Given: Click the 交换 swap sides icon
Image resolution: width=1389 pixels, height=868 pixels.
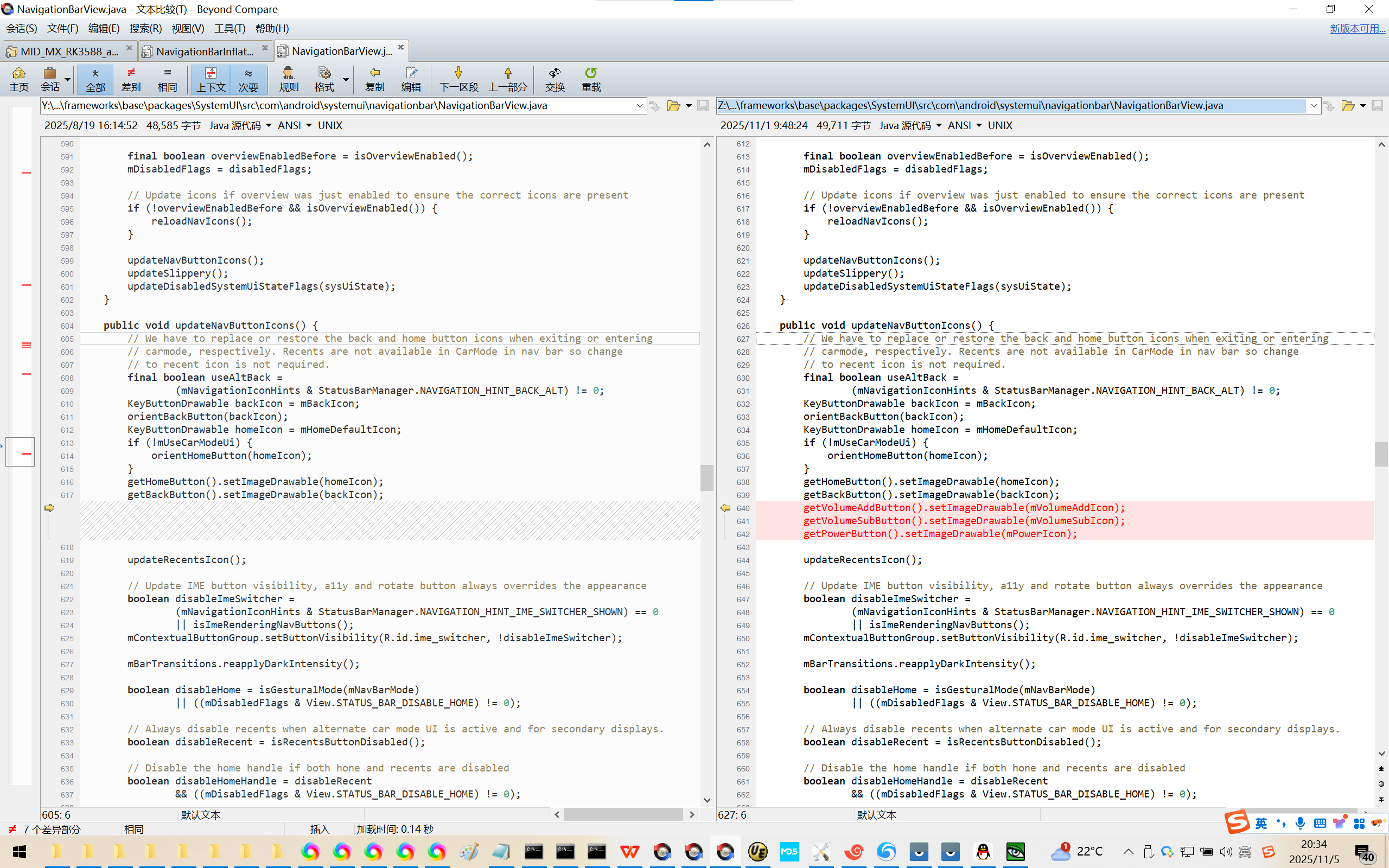Looking at the screenshot, I should click(x=555, y=79).
